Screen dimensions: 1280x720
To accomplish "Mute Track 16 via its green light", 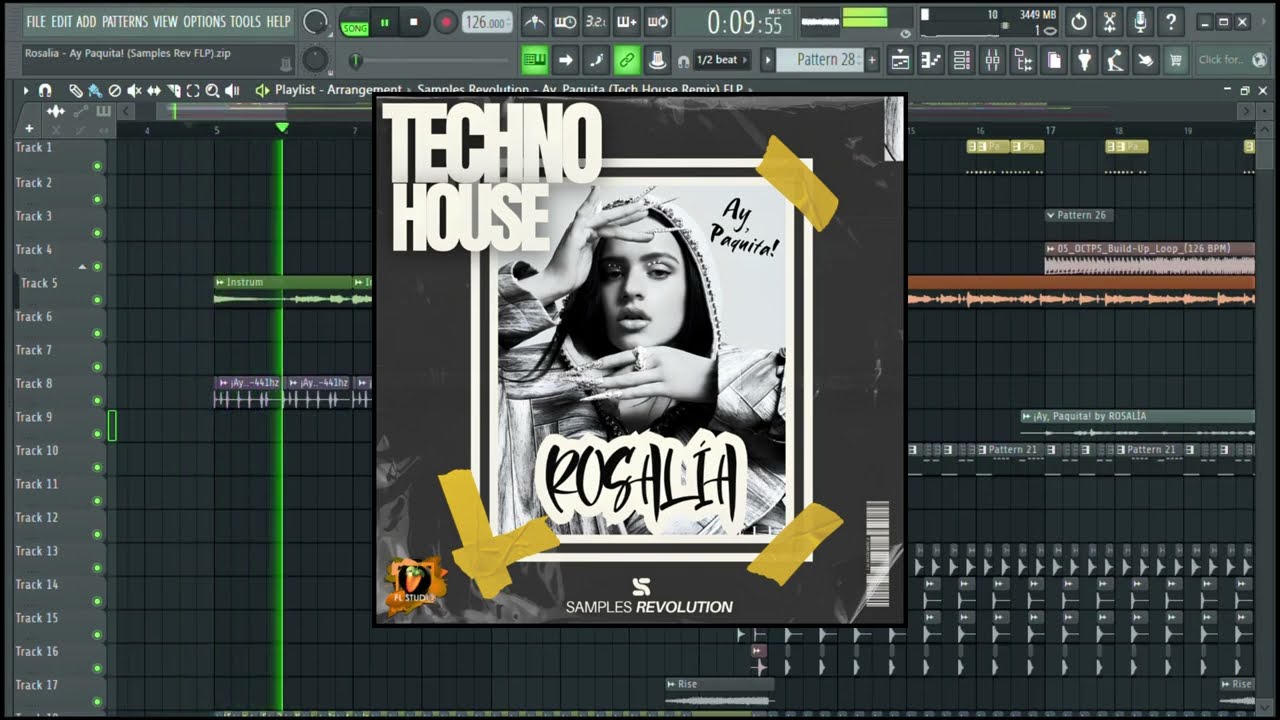I will (97, 668).
